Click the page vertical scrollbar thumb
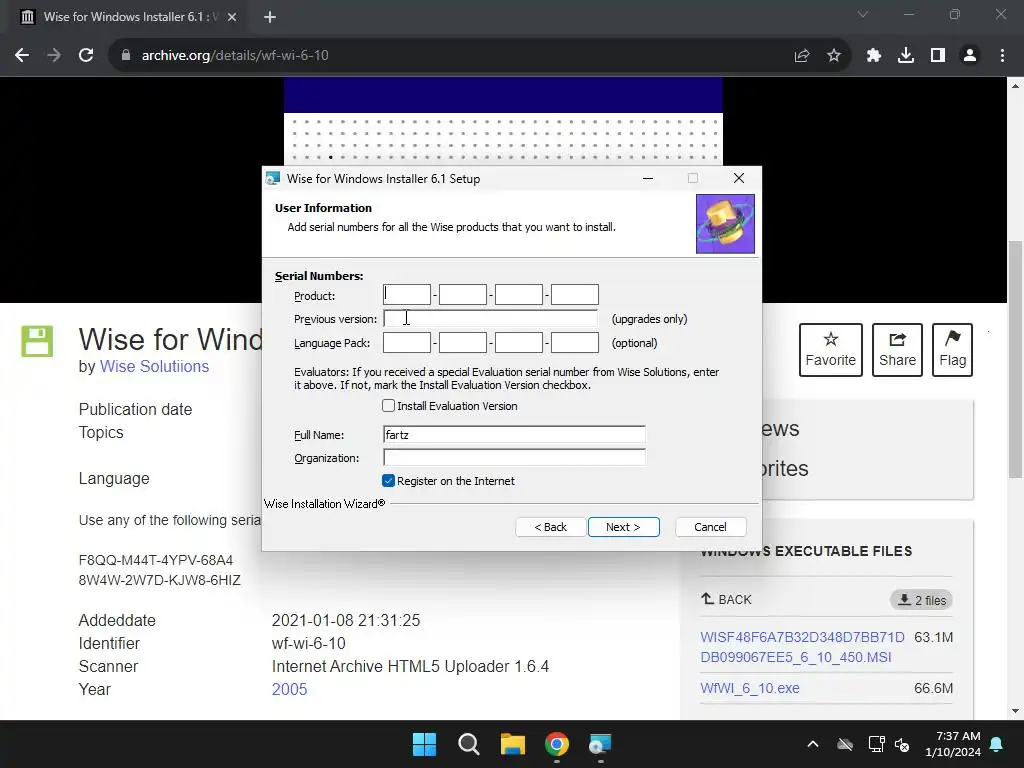Viewport: 1024px width, 768px height. pos(1016,359)
